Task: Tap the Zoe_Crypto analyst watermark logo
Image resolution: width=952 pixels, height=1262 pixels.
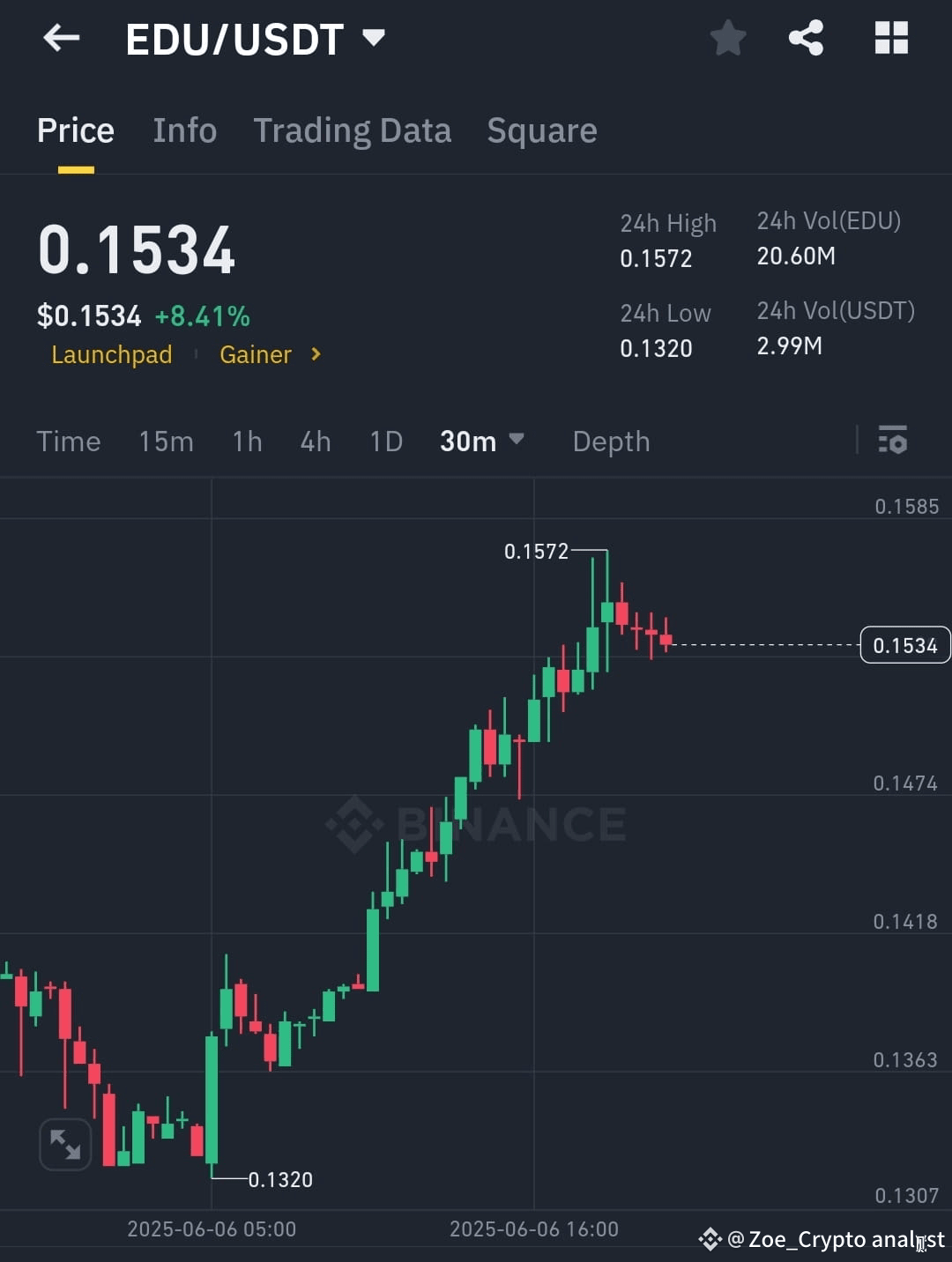Action: 711,1239
